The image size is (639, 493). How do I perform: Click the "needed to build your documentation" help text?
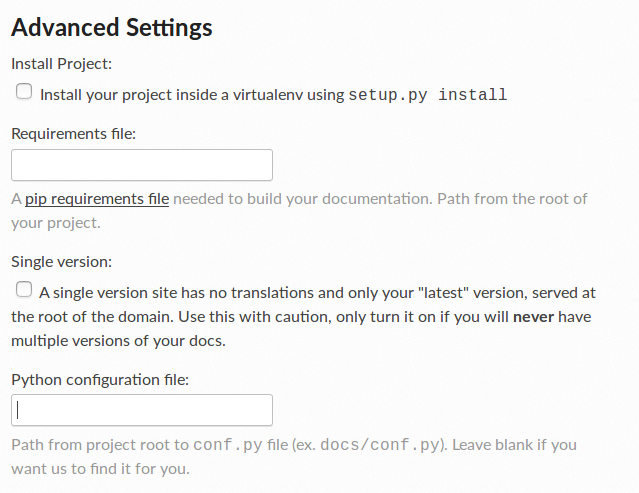tap(301, 199)
